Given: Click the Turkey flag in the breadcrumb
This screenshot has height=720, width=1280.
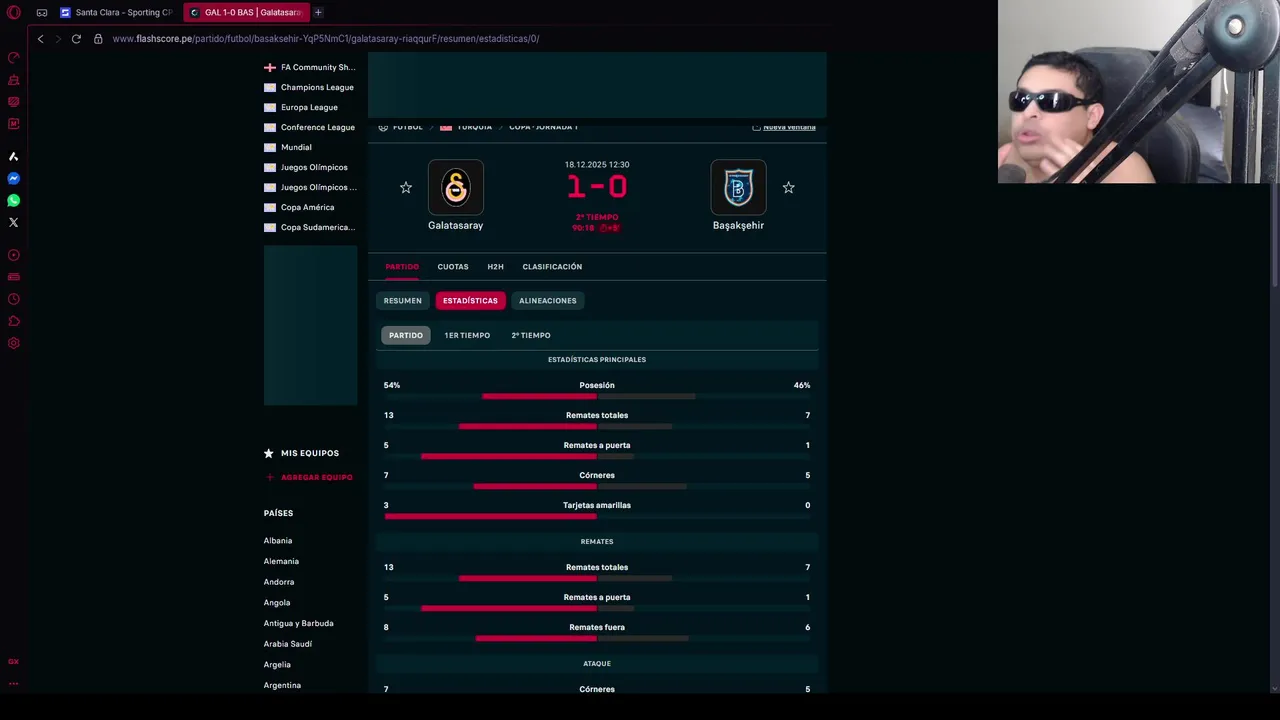Looking at the screenshot, I should coord(446,127).
